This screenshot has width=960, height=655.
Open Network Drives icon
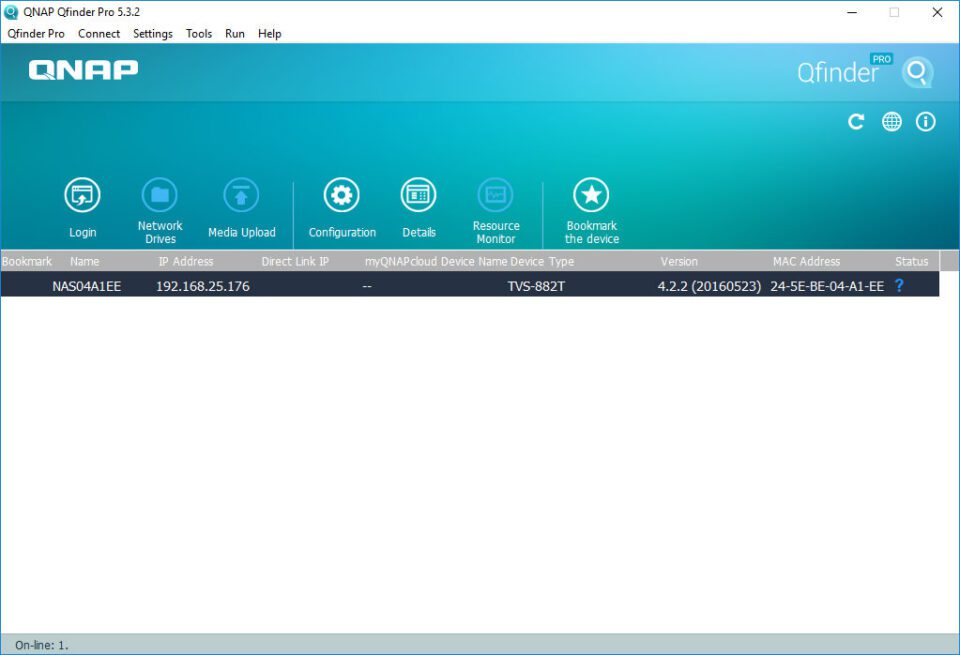point(160,195)
